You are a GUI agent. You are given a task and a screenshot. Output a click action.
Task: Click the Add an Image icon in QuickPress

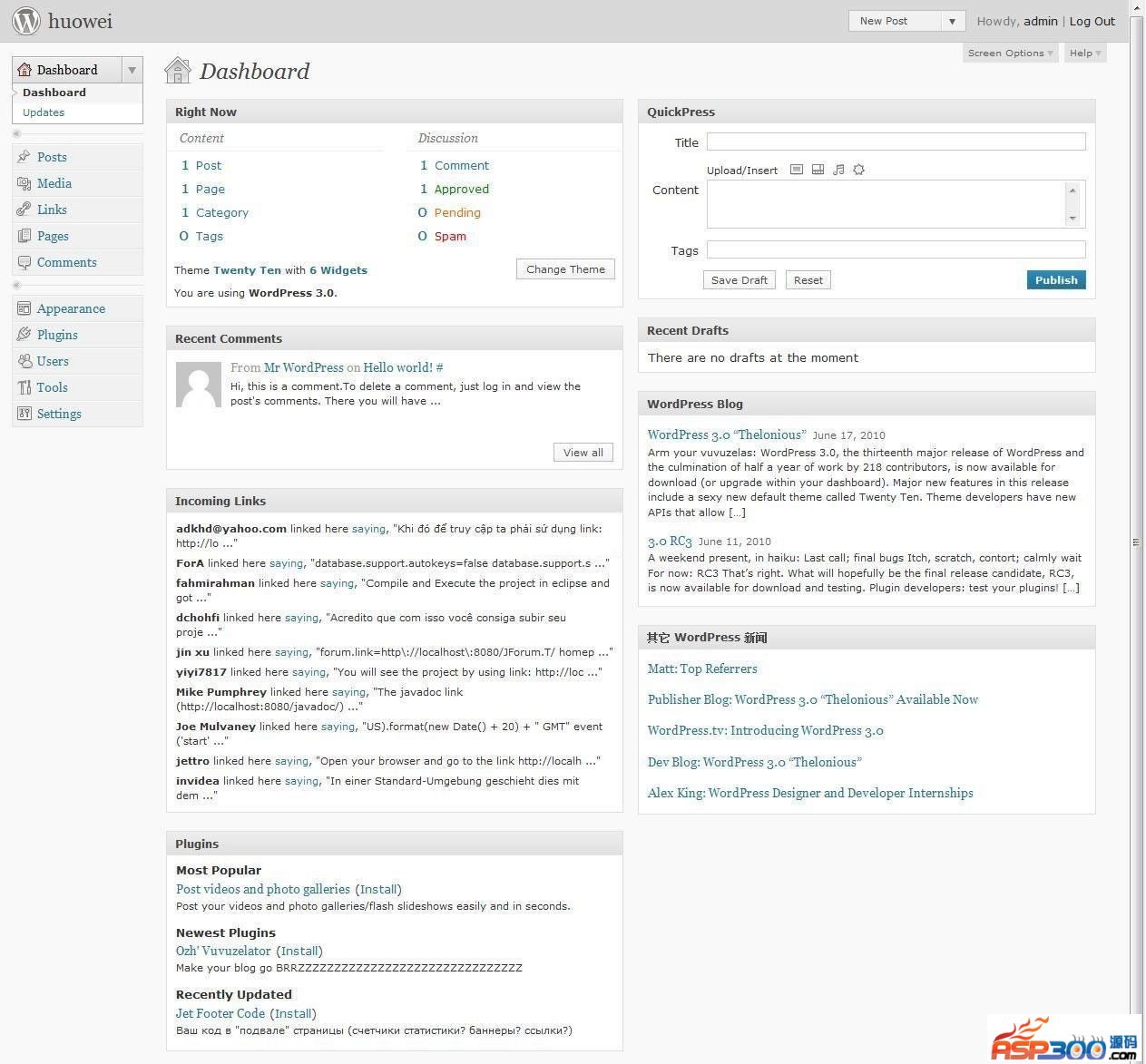click(797, 170)
